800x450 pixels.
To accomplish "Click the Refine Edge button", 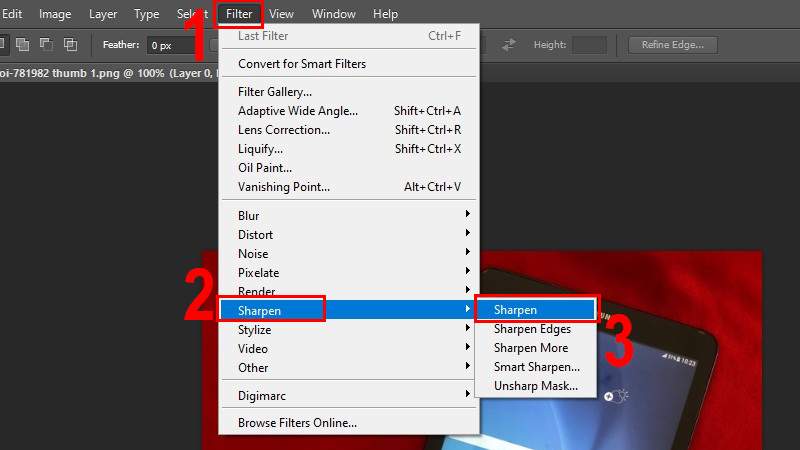I will [672, 45].
